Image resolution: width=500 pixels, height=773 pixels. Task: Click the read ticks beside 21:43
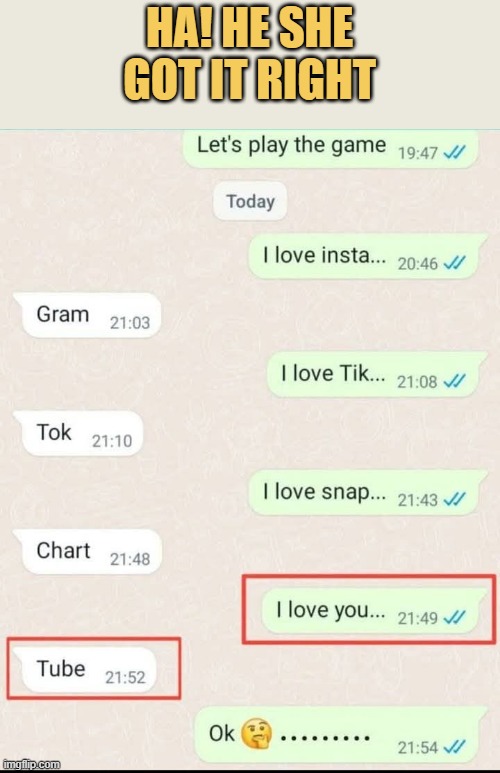[454, 499]
